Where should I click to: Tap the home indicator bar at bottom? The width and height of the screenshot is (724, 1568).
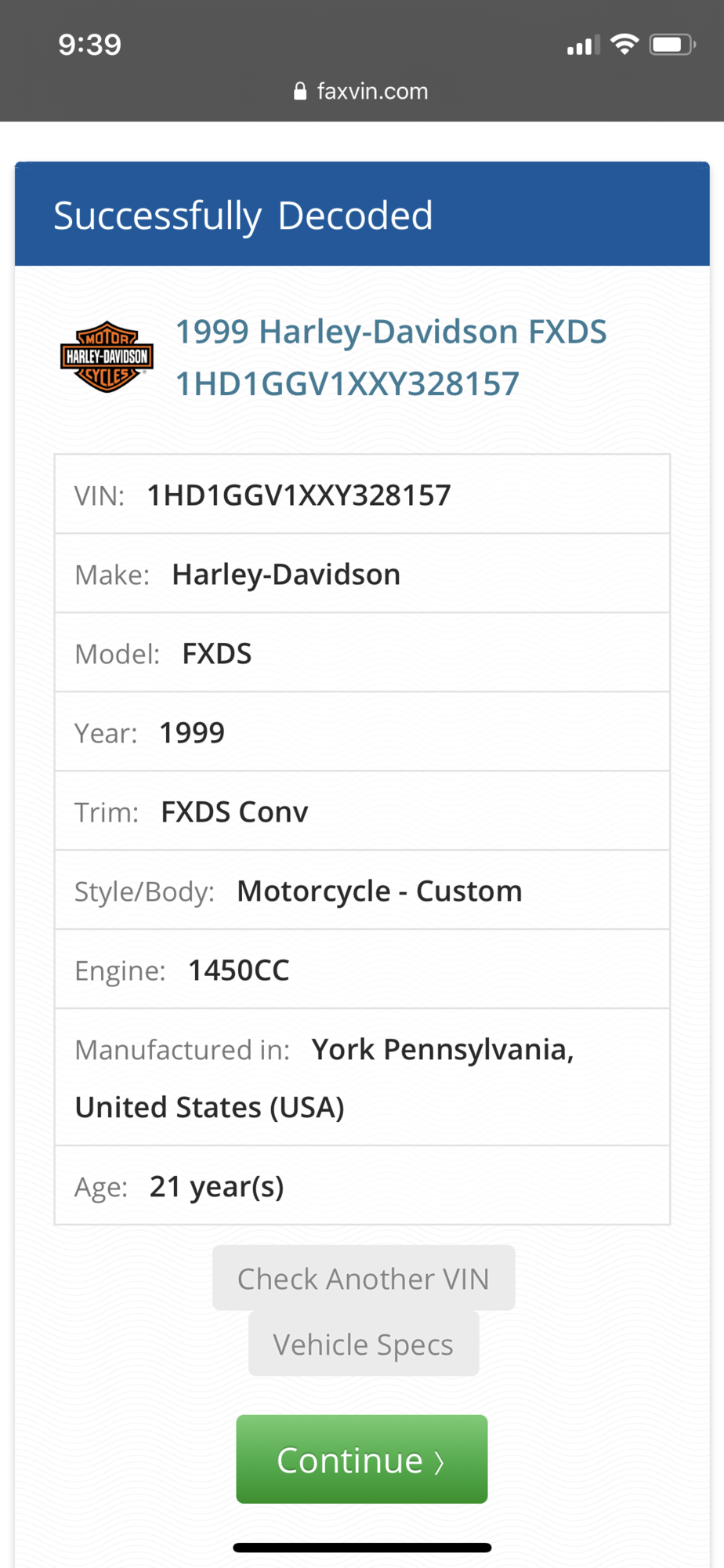tap(362, 1548)
